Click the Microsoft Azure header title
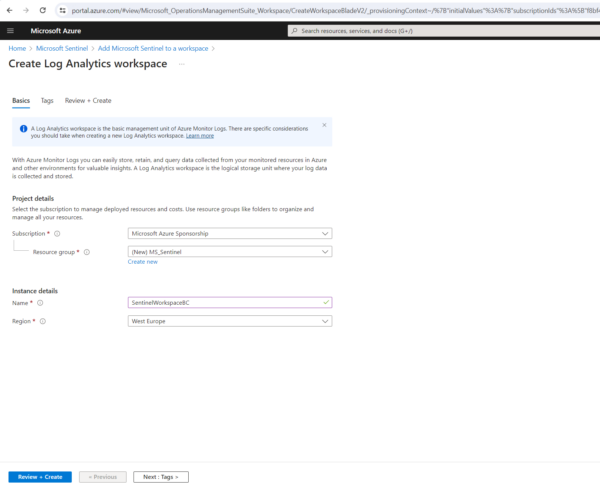 (55, 31)
